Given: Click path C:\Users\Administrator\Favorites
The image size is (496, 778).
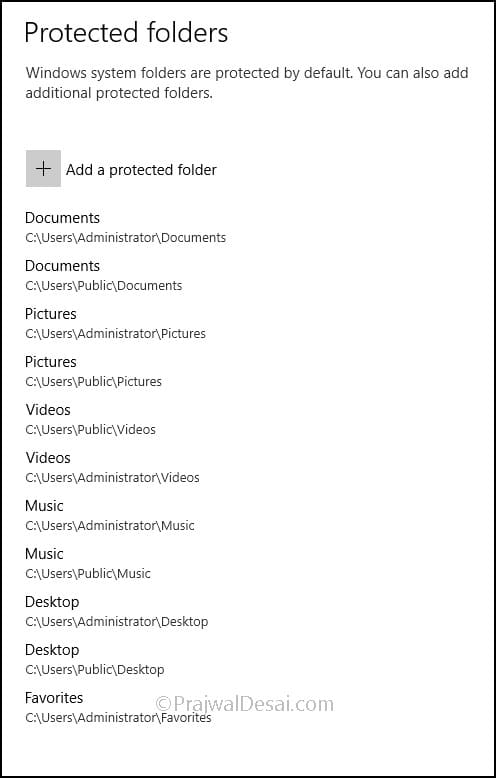Looking at the screenshot, I should click(x=119, y=717).
